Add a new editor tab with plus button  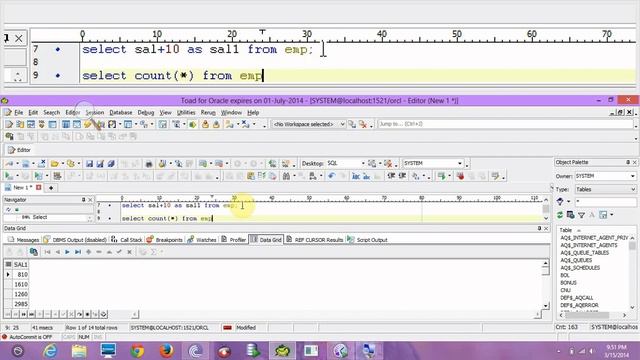click(x=51, y=188)
